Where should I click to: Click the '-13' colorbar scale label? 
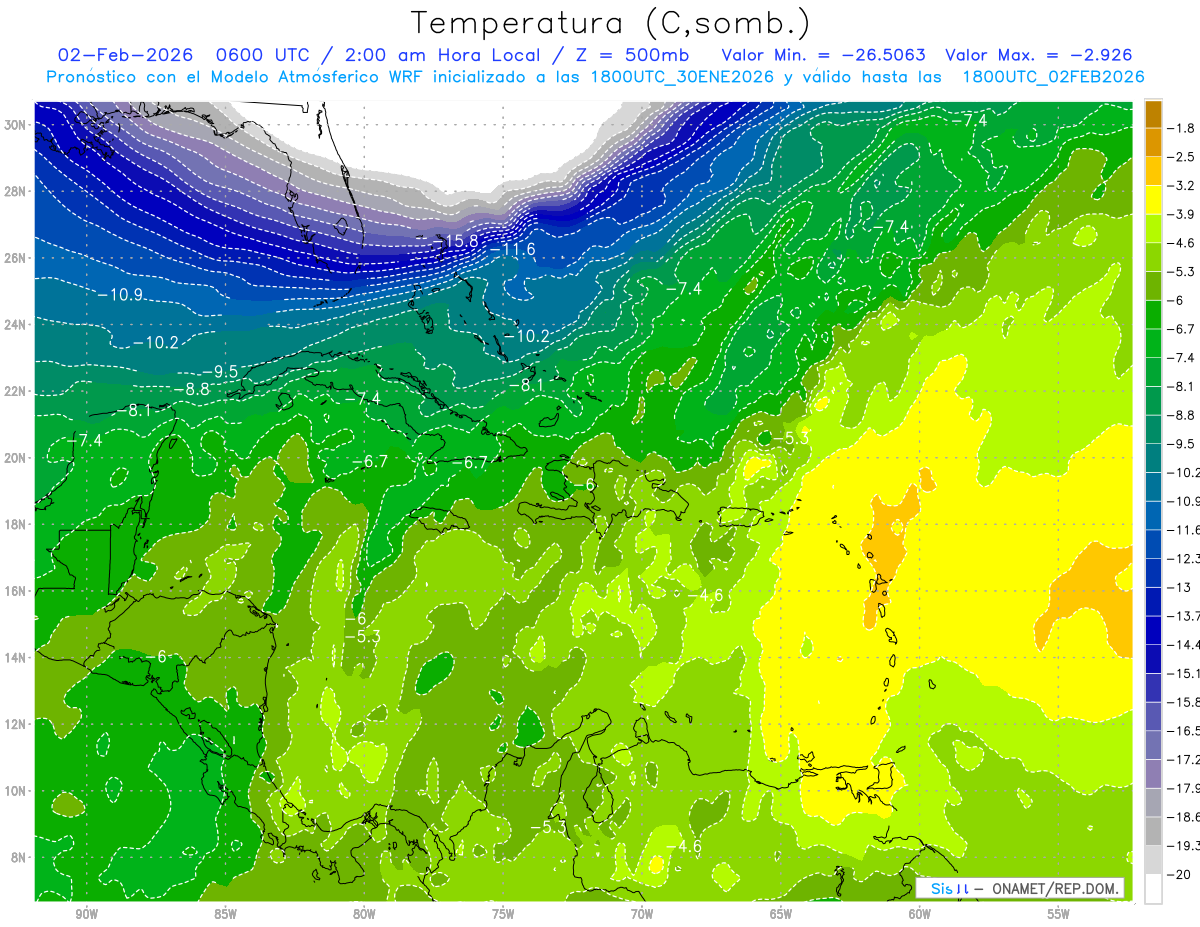(1178, 587)
